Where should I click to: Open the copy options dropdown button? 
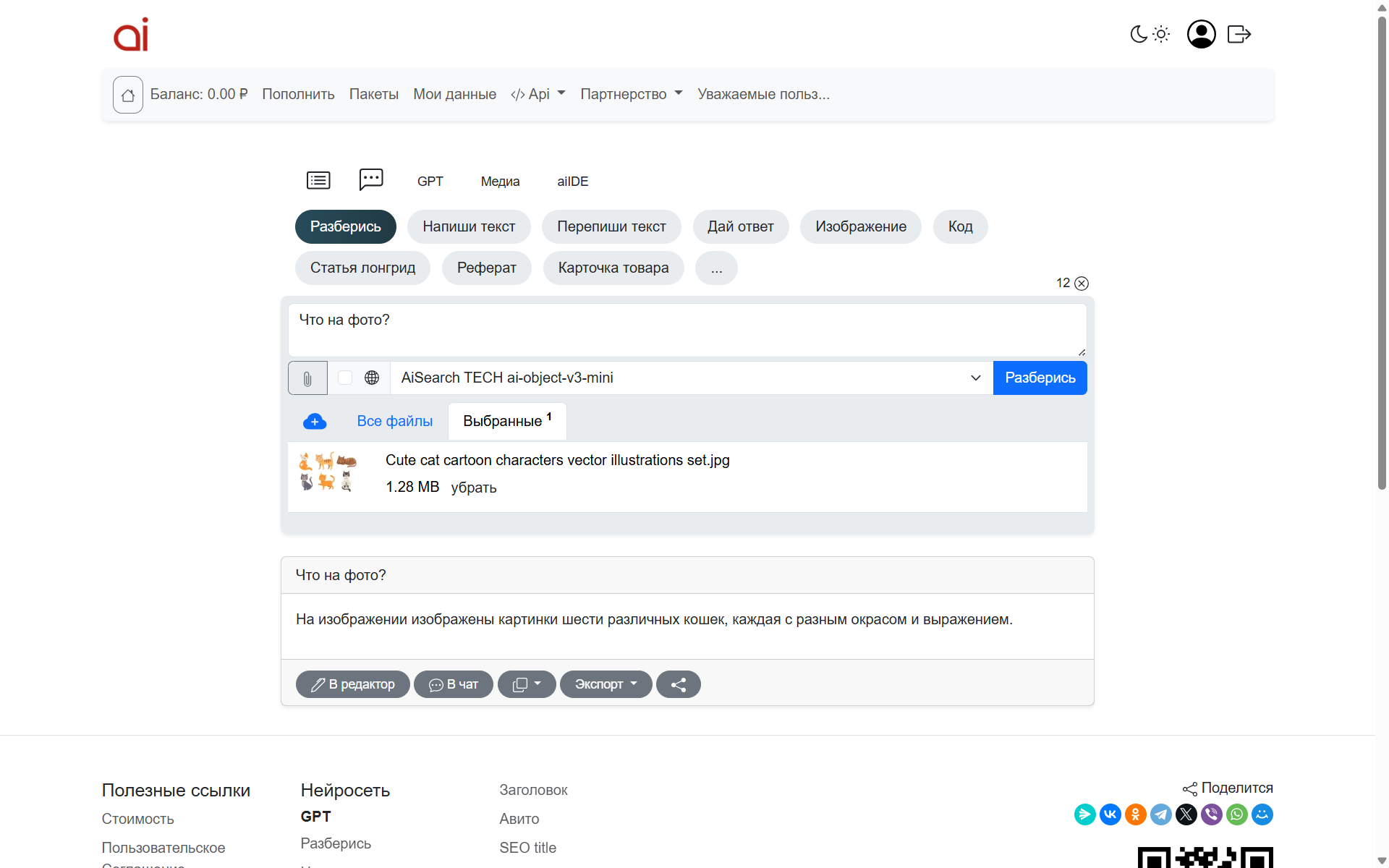[x=527, y=684]
